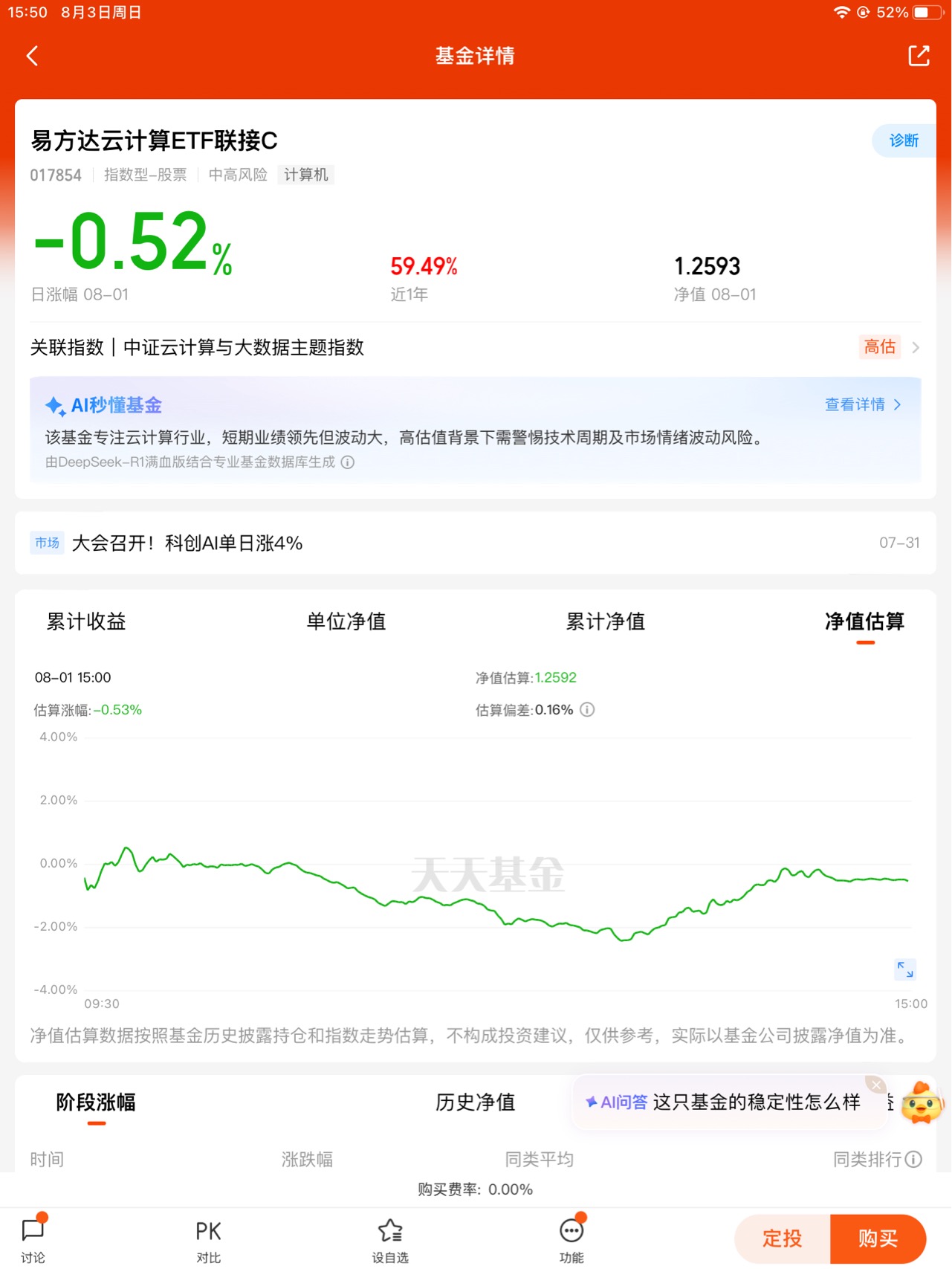The height and width of the screenshot is (1269, 952).
Task: Tap info icon next to 估算偏差
Action: [x=587, y=709]
